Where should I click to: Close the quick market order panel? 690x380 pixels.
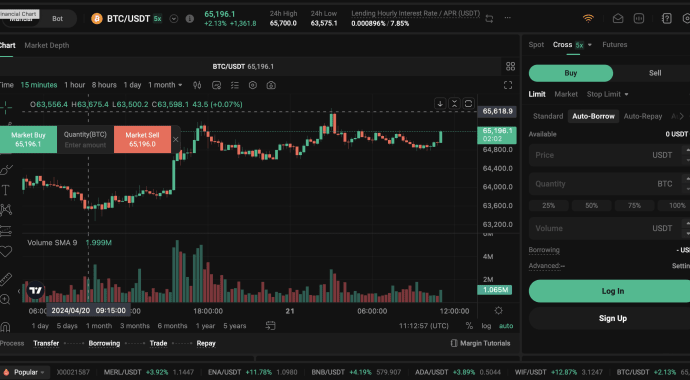tap(176, 139)
